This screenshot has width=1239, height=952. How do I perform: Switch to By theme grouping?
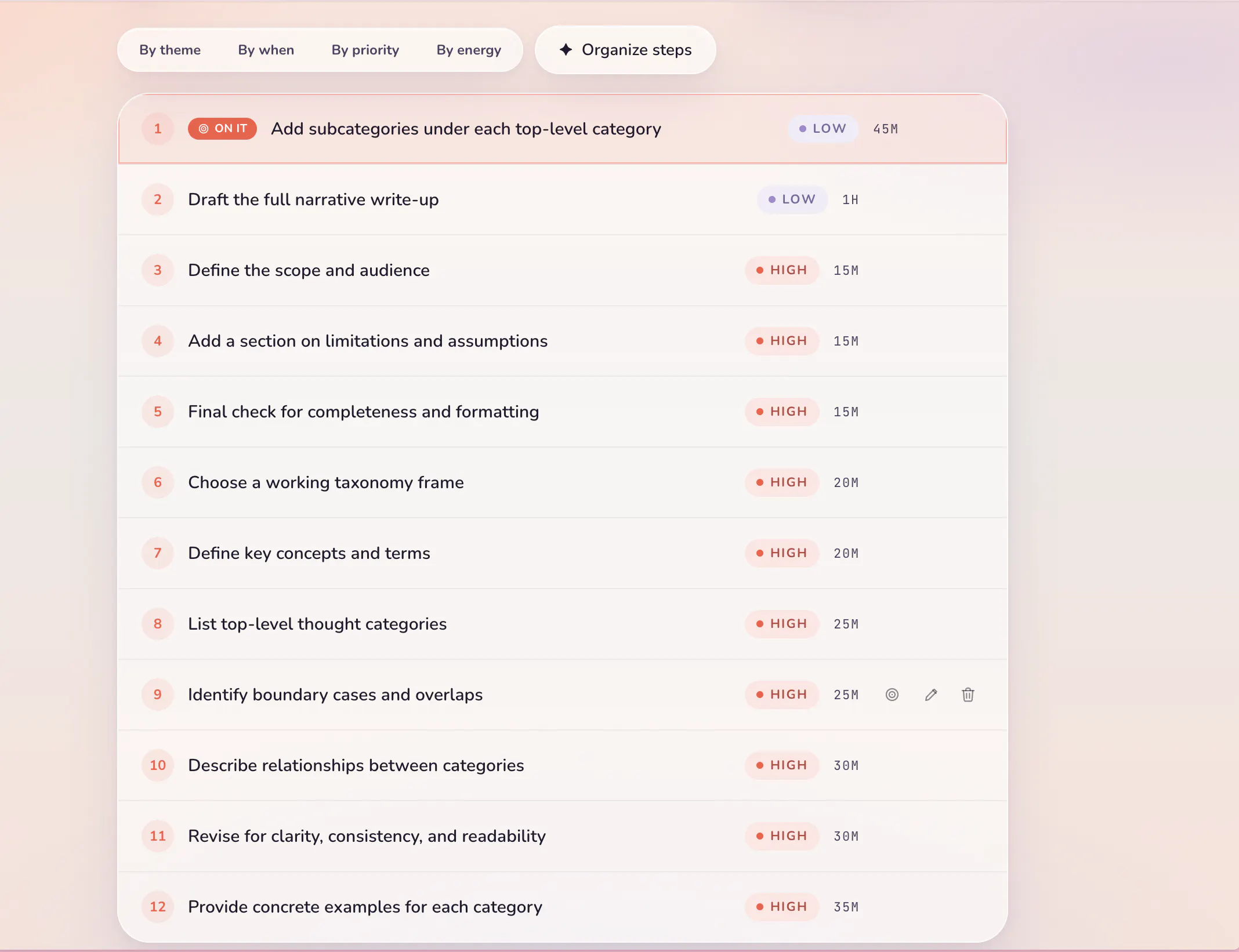[170, 50]
